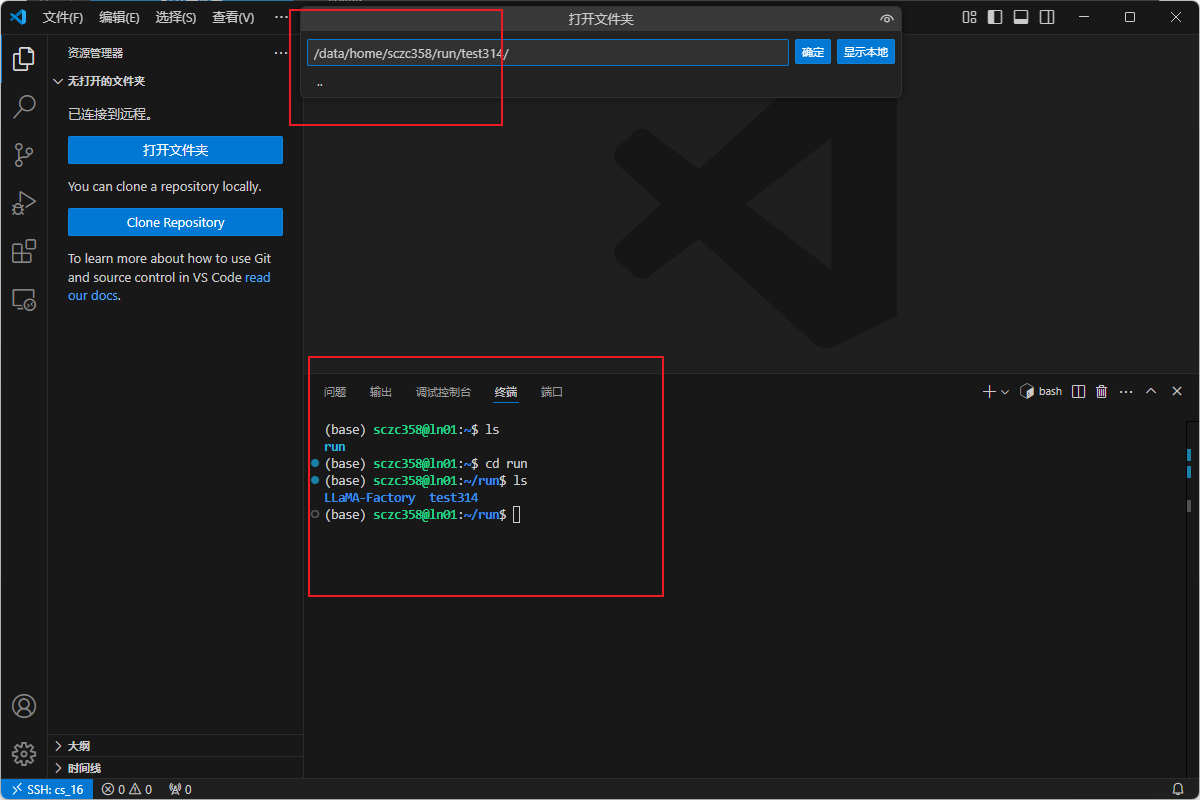1200x800 pixels.
Task: Open the 文件(F) menu
Action: pyautogui.click(x=63, y=17)
